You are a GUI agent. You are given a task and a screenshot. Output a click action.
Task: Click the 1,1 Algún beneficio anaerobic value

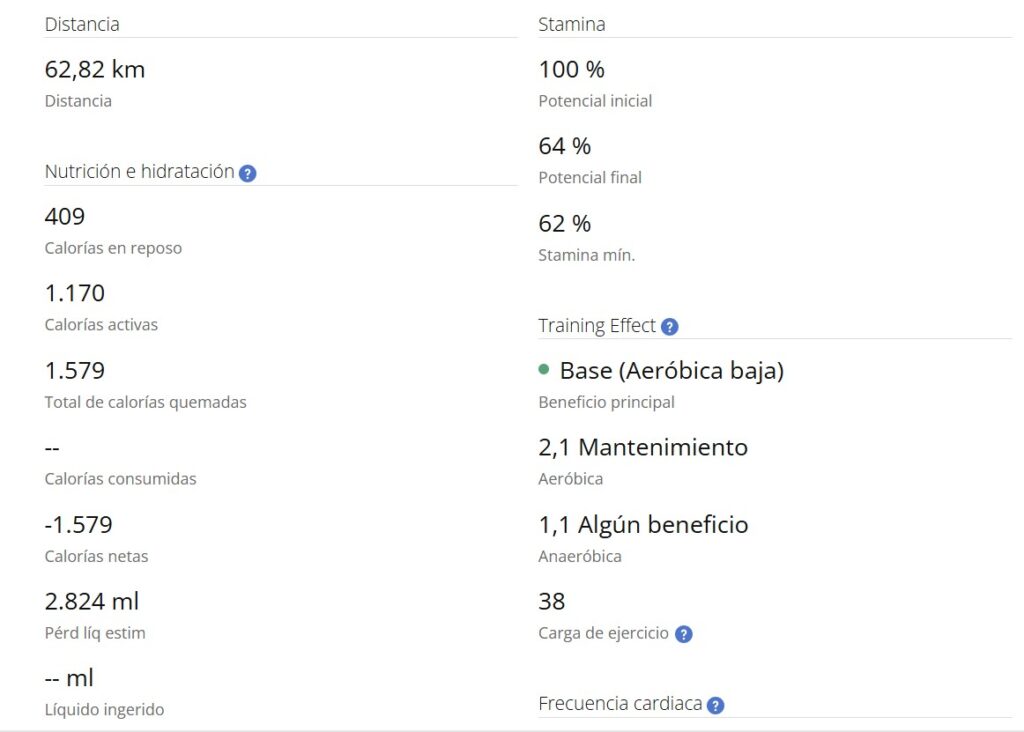(x=643, y=524)
